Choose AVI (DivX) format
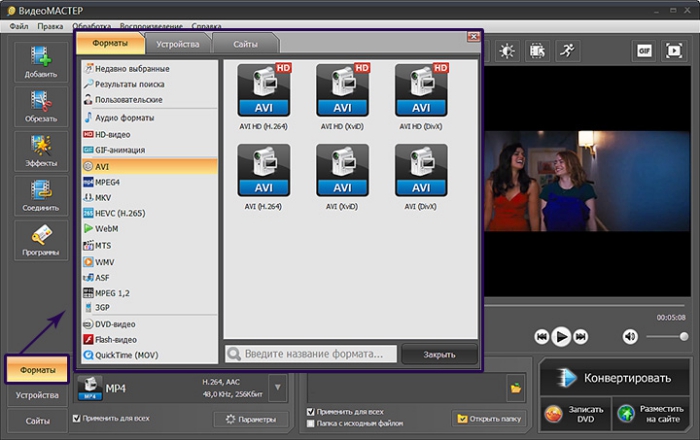Screen dimensions: 700x440 coord(421,177)
